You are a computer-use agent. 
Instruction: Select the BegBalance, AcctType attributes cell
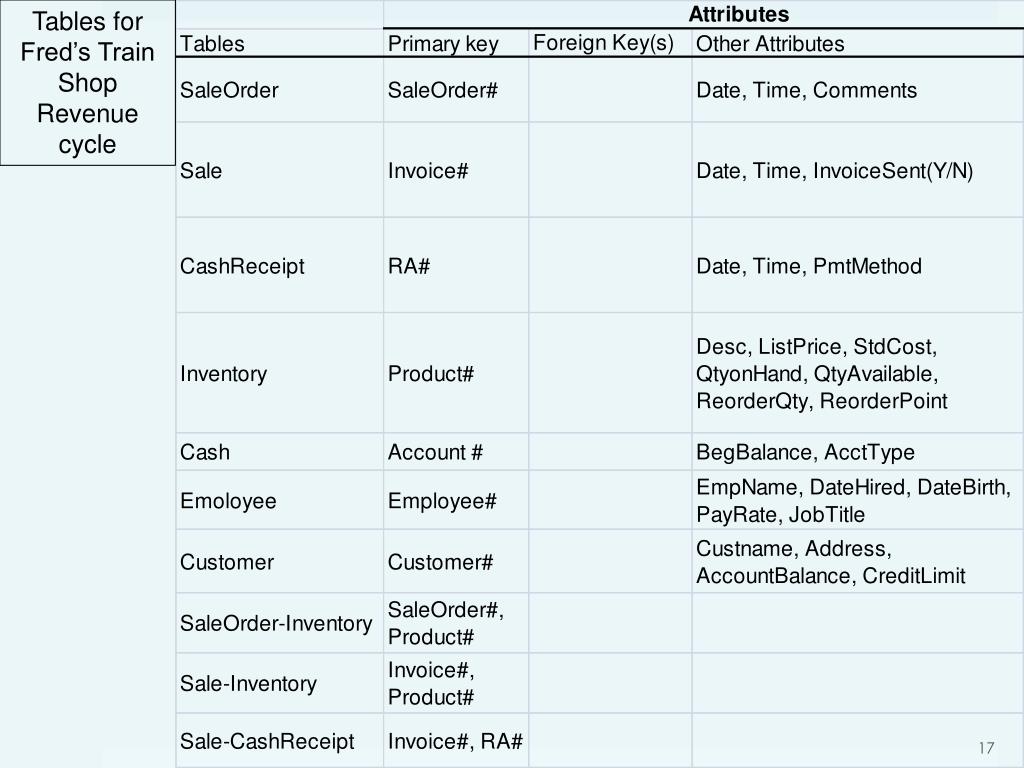coord(805,452)
